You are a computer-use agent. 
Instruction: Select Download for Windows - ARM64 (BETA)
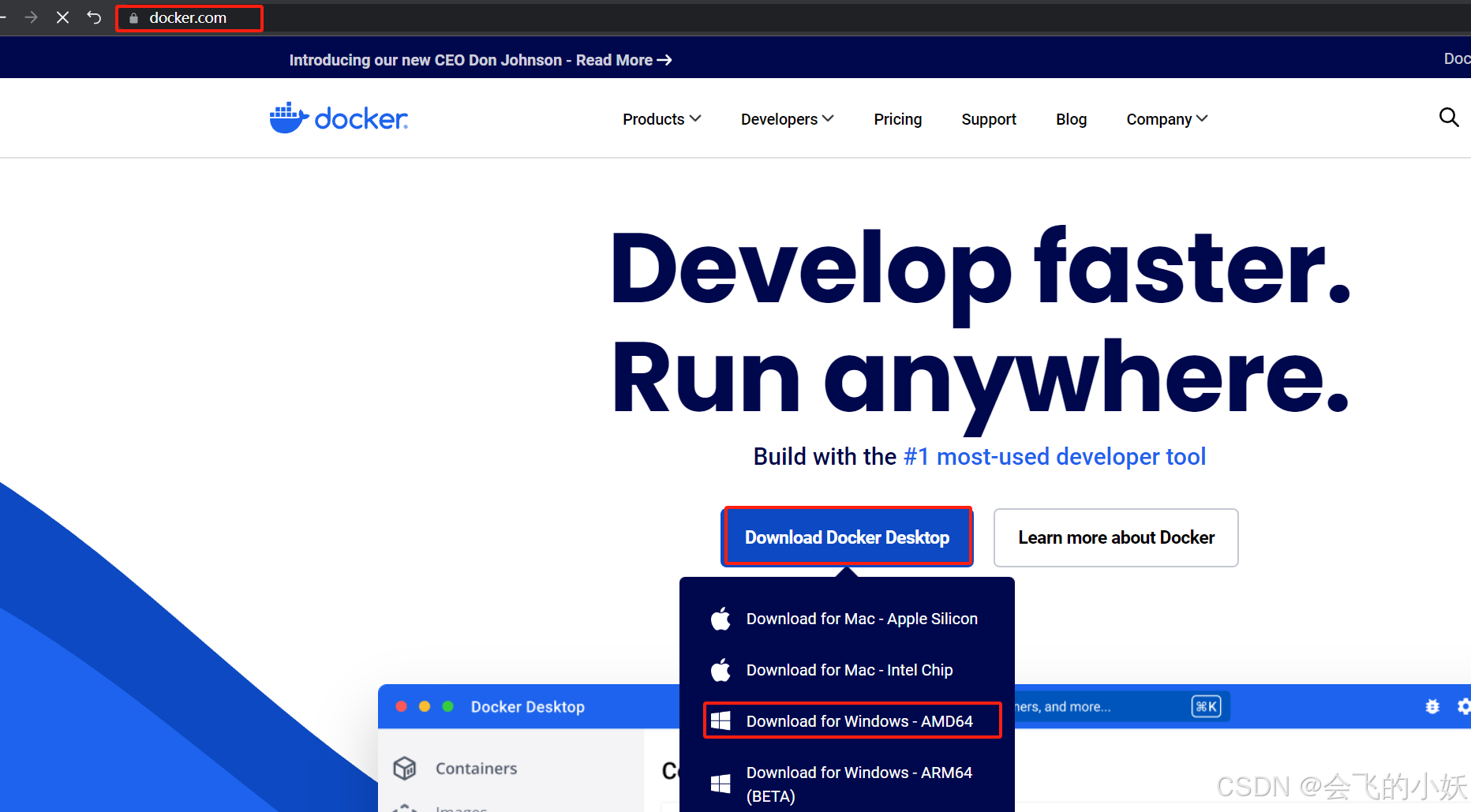pos(859,783)
